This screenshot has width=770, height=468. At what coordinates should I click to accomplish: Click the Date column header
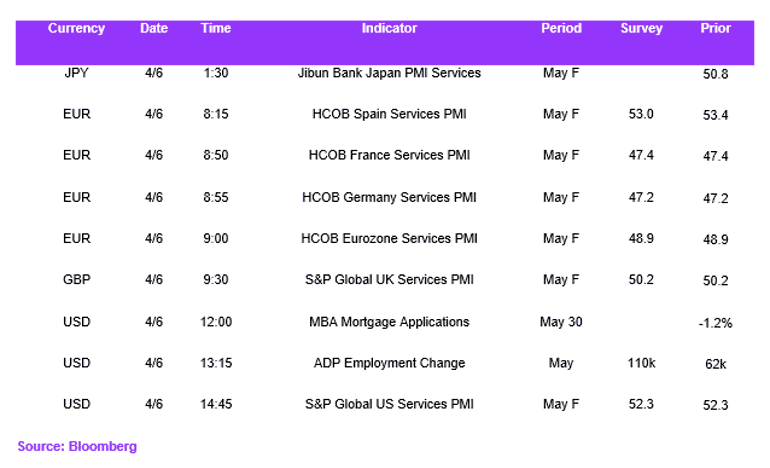point(154,28)
